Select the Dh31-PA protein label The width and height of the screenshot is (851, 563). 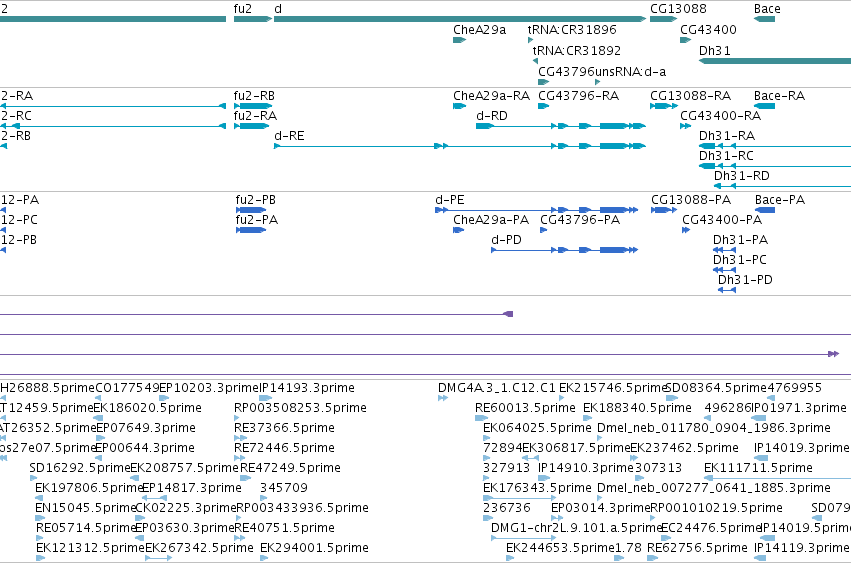click(740, 240)
